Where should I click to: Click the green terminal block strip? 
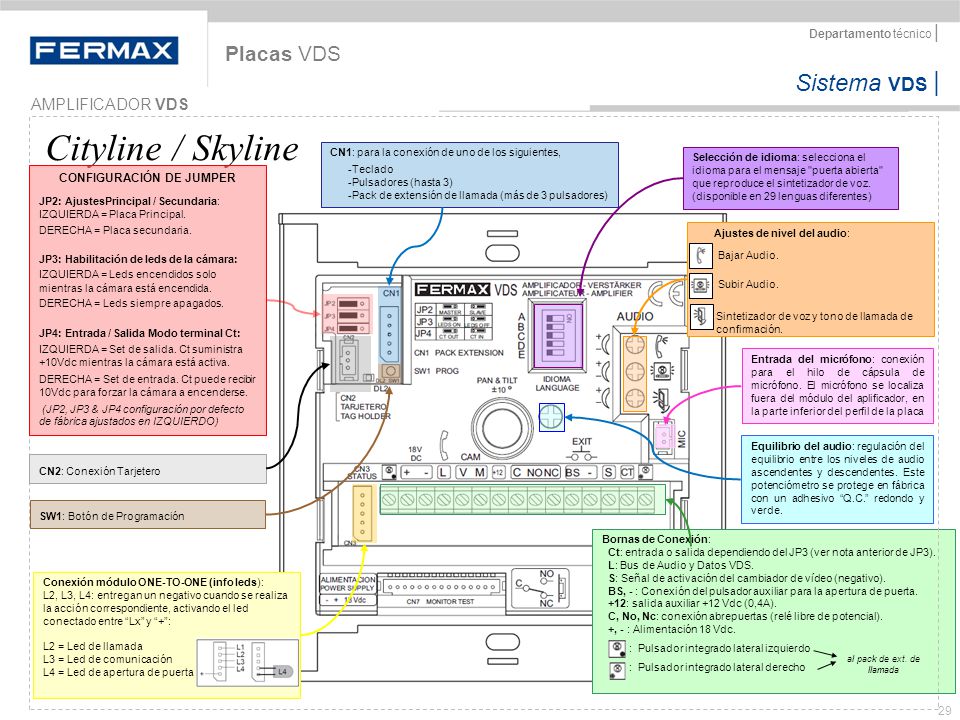(x=522, y=500)
